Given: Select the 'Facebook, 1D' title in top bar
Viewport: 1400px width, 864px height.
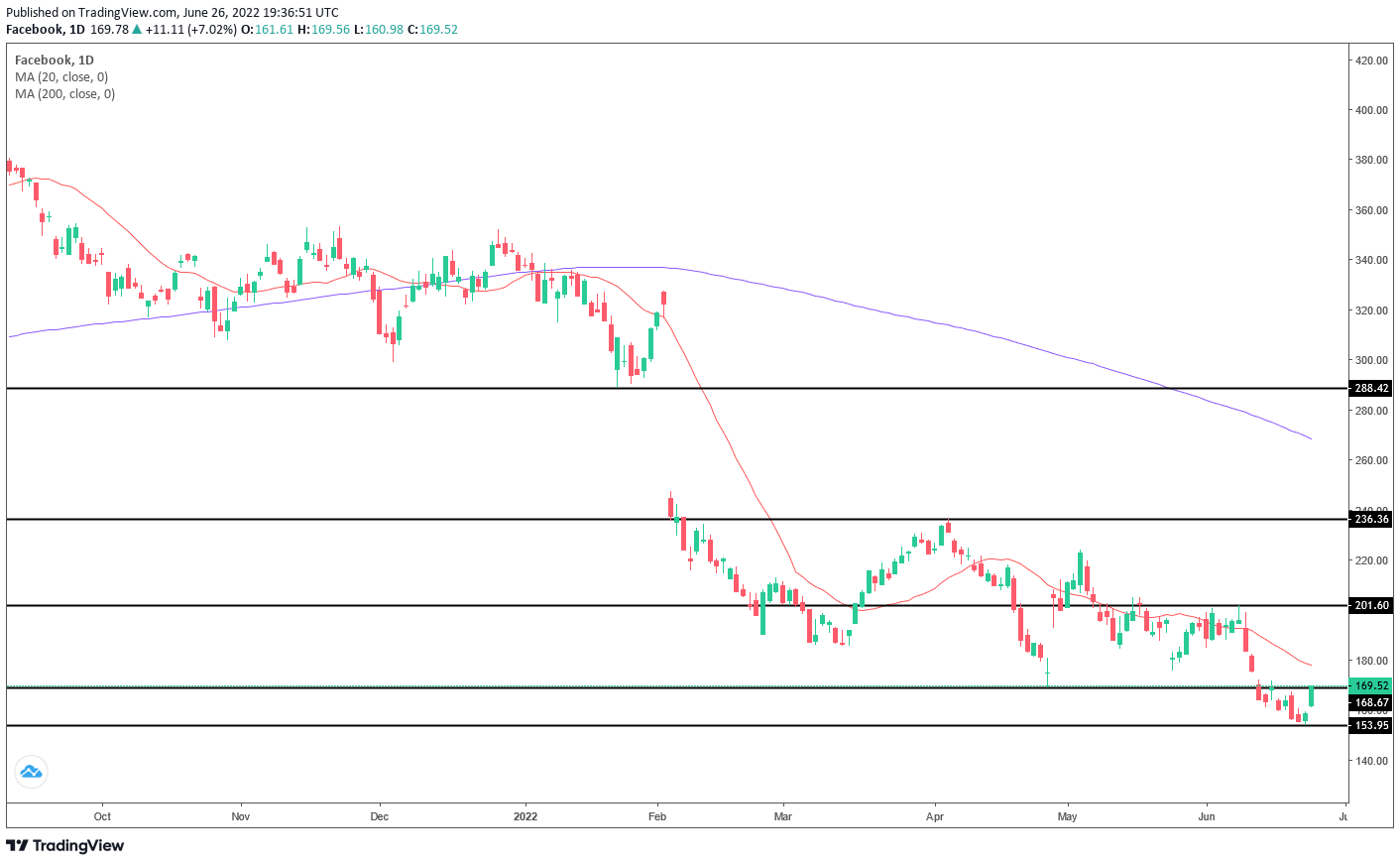Looking at the screenshot, I should [46, 30].
